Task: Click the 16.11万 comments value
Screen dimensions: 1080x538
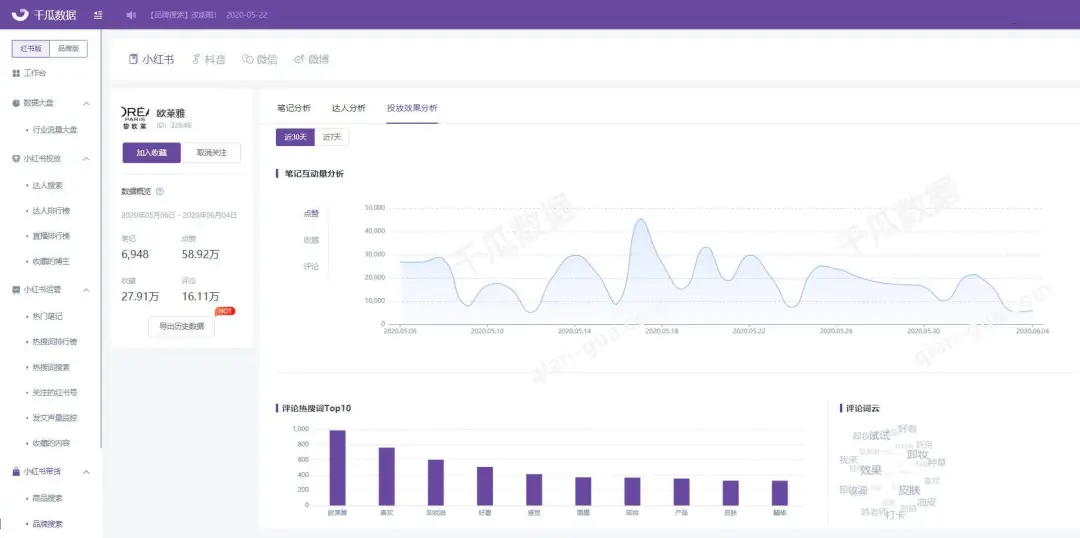Action: point(200,297)
